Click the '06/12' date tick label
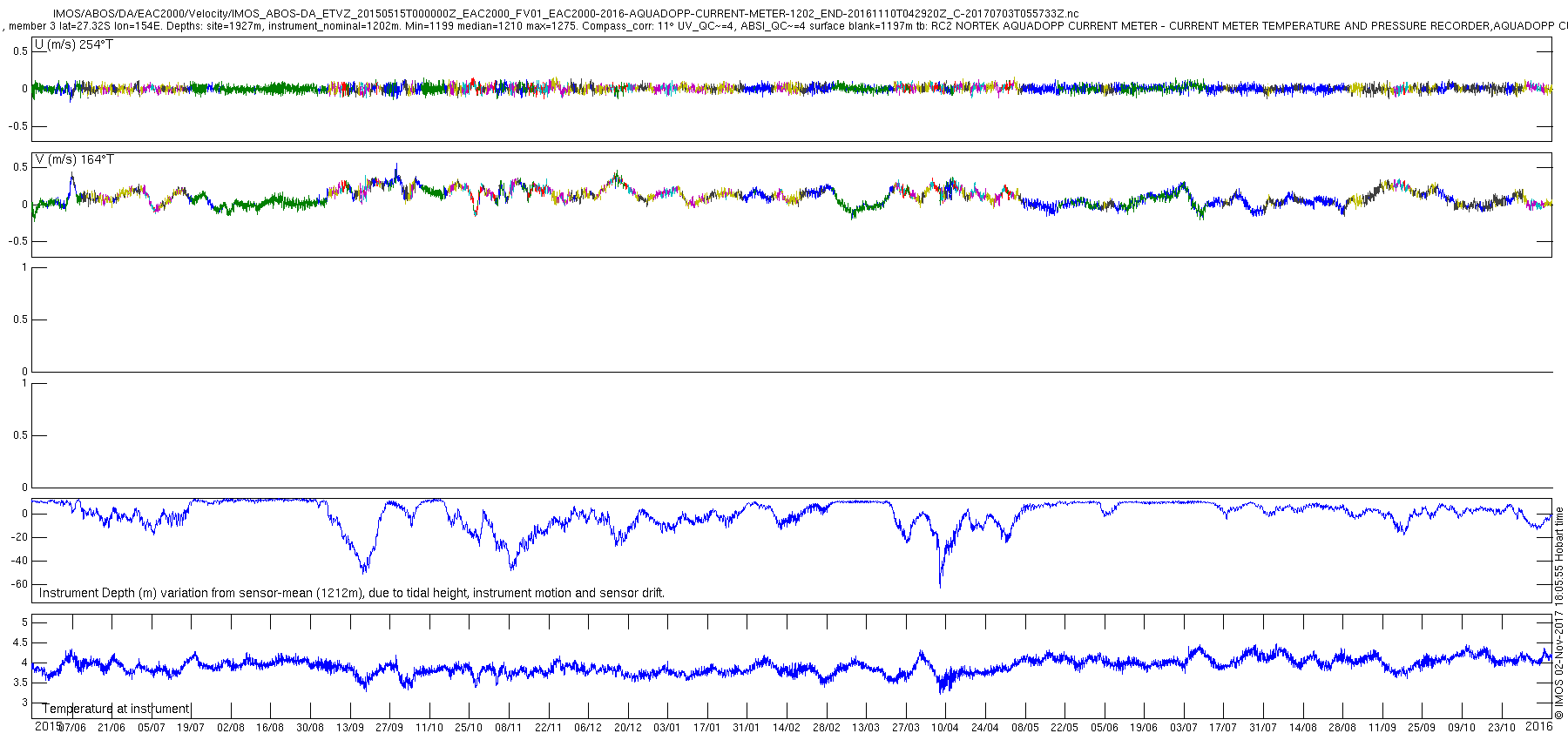The width and height of the screenshot is (1568, 740). 588,728
